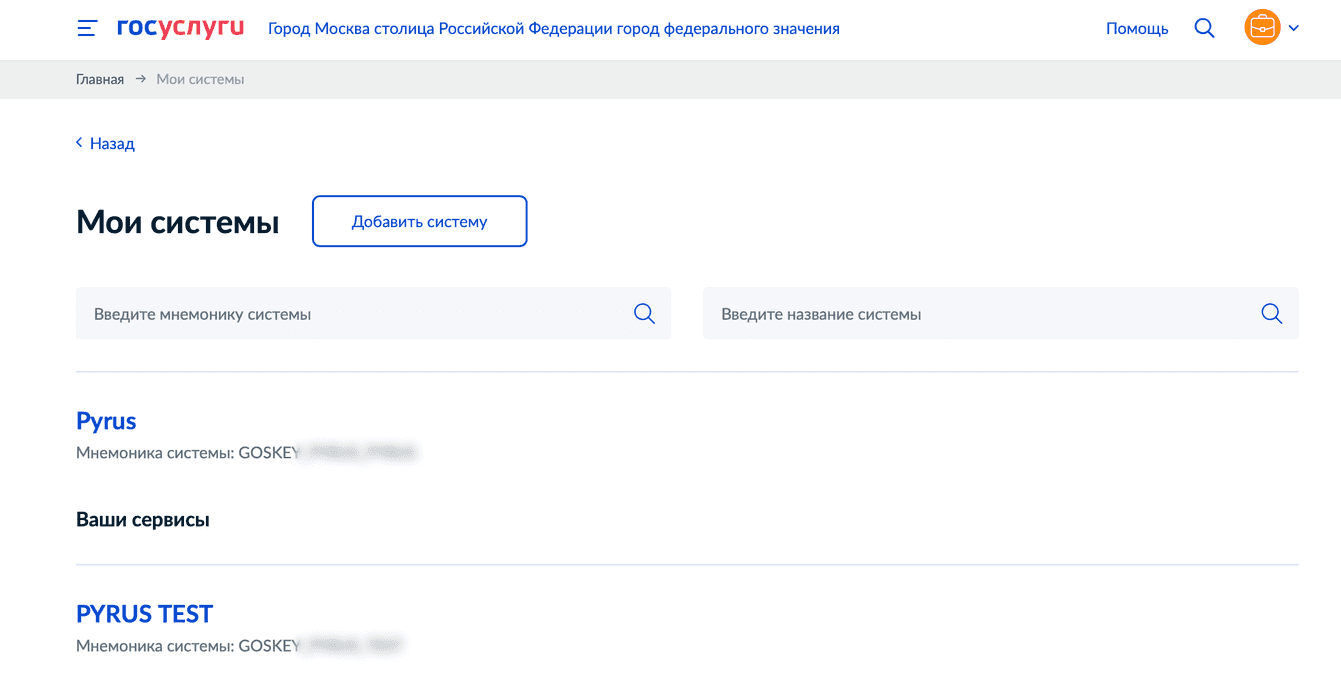This screenshot has height=689, width=1341.
Task: Open the header search magnifier icon
Action: point(1204,29)
